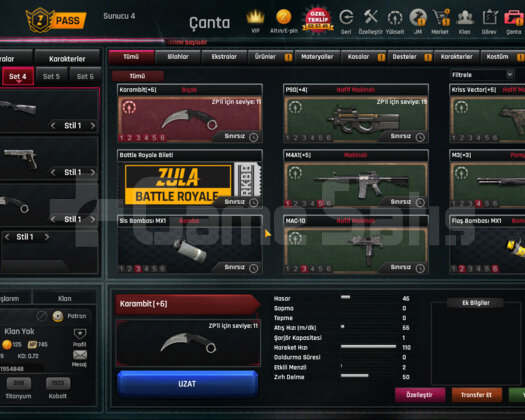Screen dimensions: 525x420
Task: Click the upgrade icon on M4A1 card
Action: click(295, 173)
